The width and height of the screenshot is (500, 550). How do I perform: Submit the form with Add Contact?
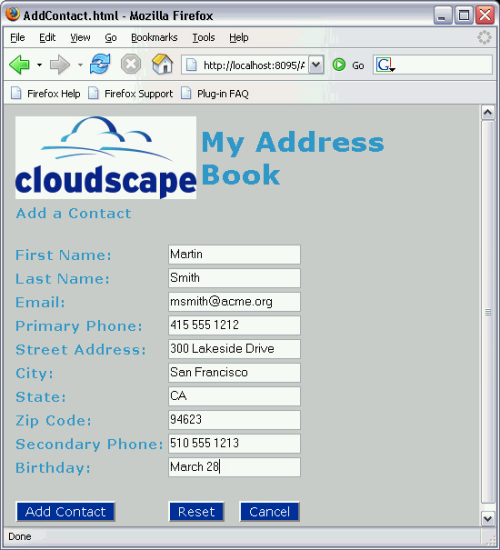coord(66,512)
